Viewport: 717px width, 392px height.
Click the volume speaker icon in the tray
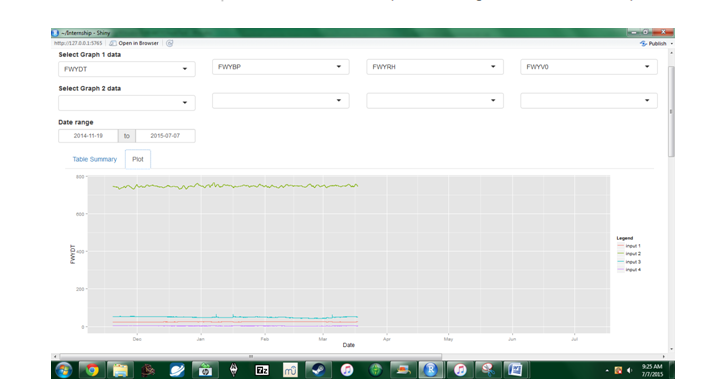[x=629, y=371]
